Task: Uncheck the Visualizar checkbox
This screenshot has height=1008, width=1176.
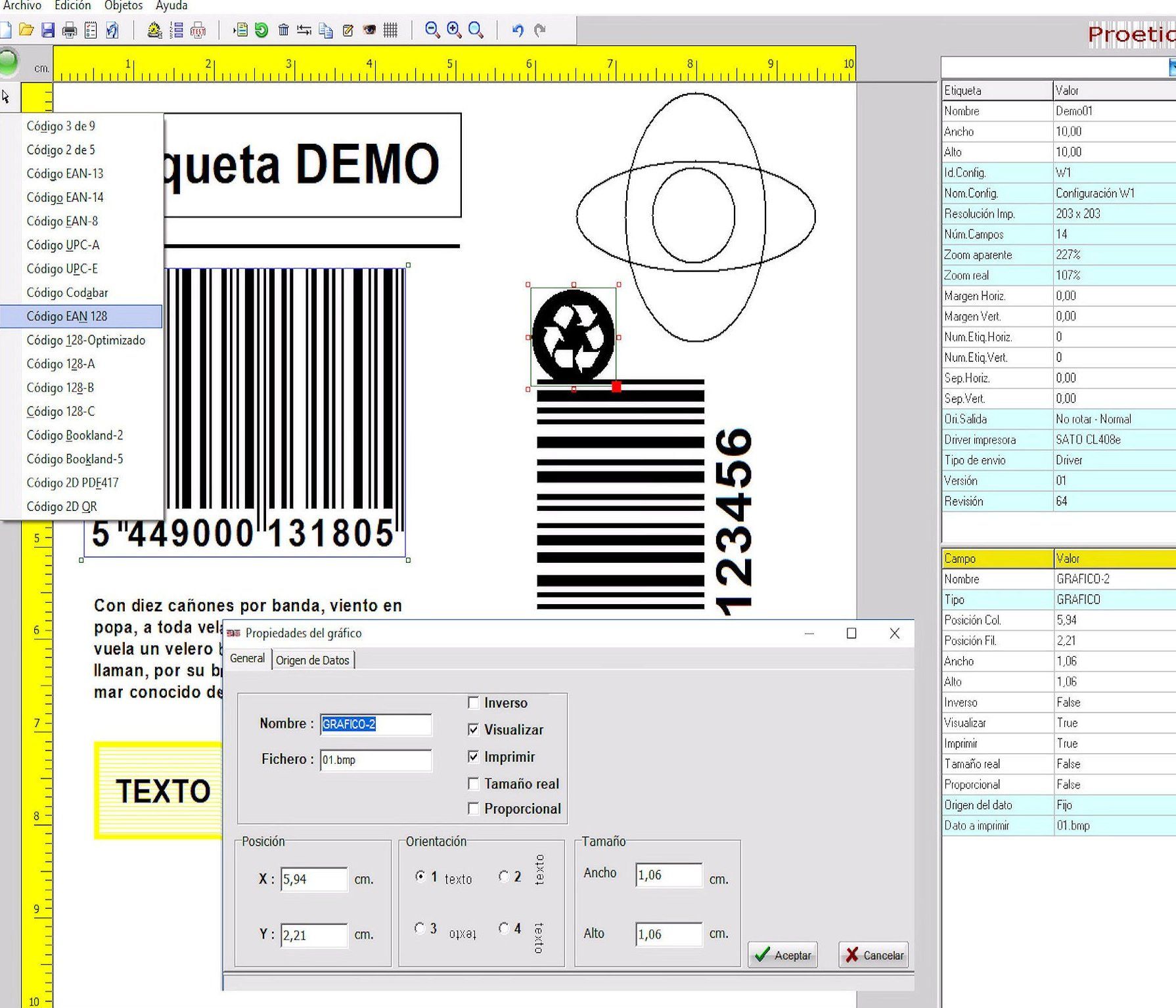Action: click(x=473, y=730)
